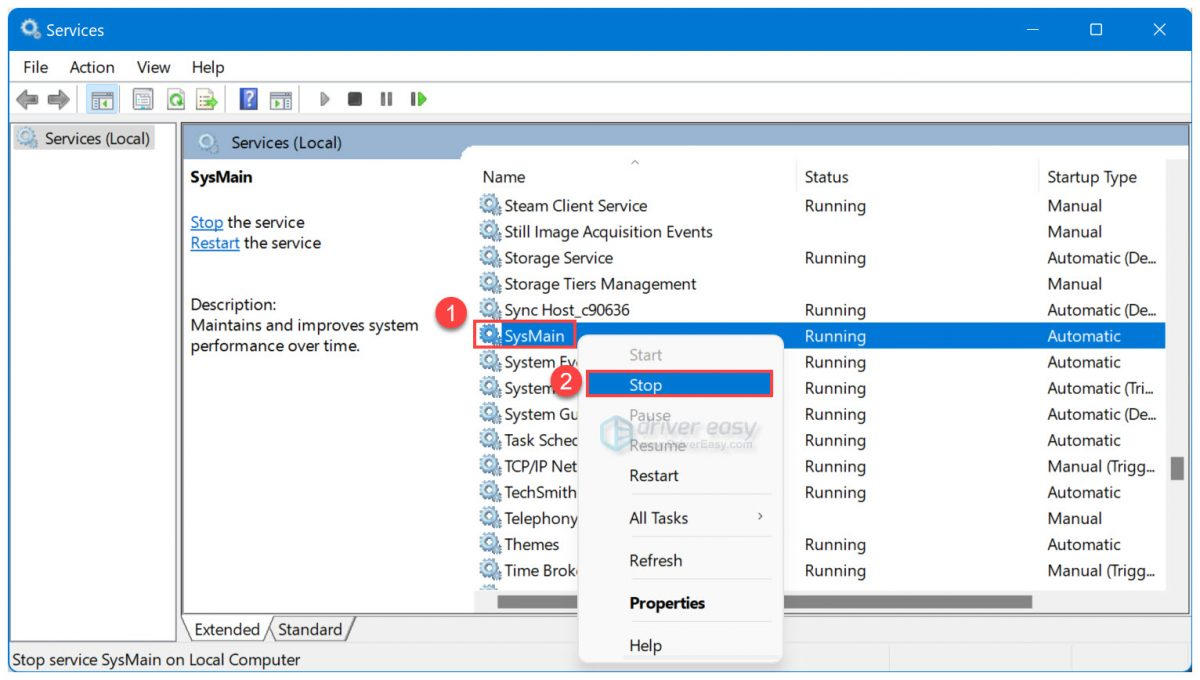This screenshot has width=1200, height=680.
Task: Open the Action menu
Action: 91,67
